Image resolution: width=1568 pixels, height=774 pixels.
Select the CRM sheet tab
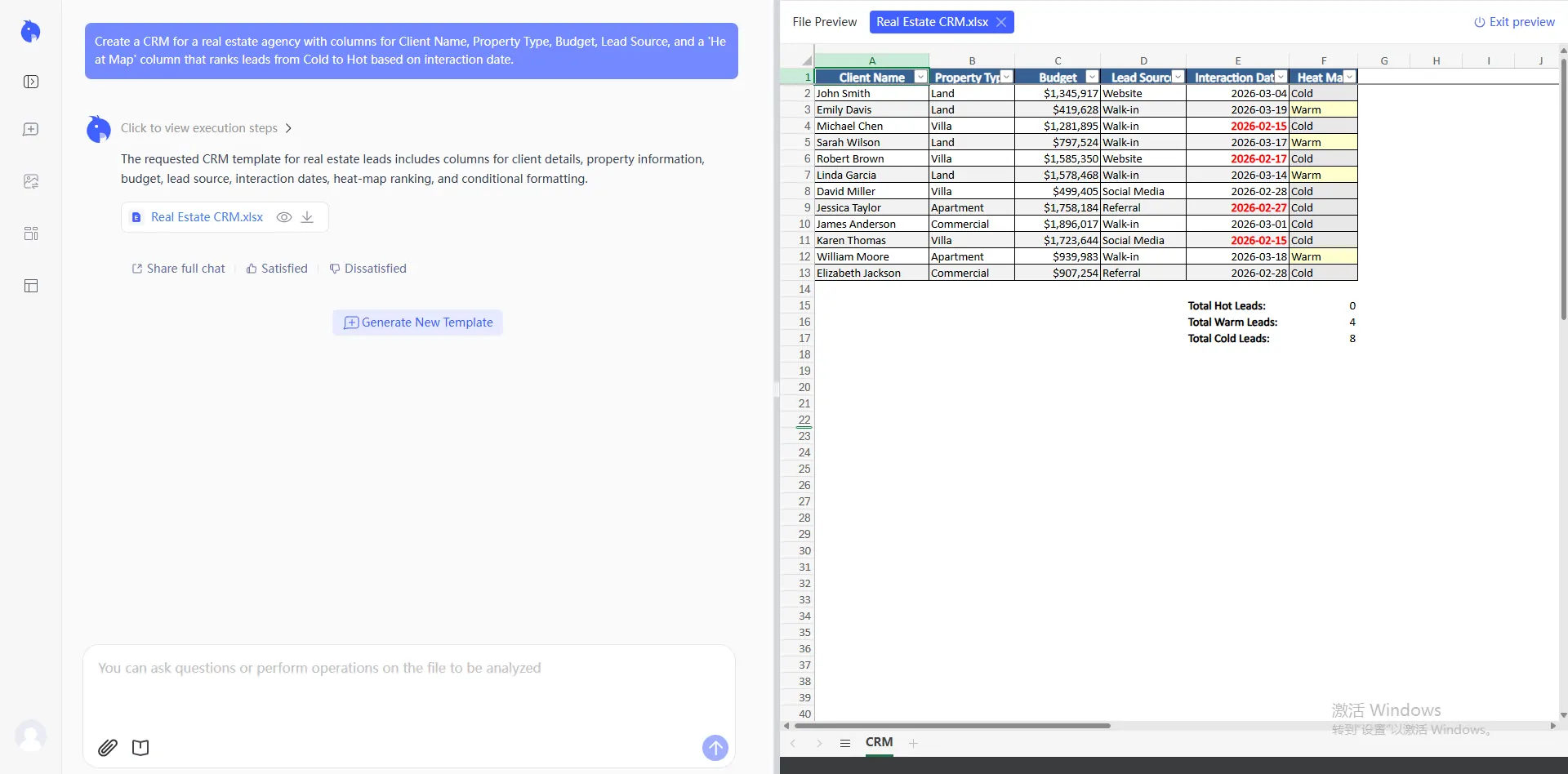pyautogui.click(x=879, y=742)
